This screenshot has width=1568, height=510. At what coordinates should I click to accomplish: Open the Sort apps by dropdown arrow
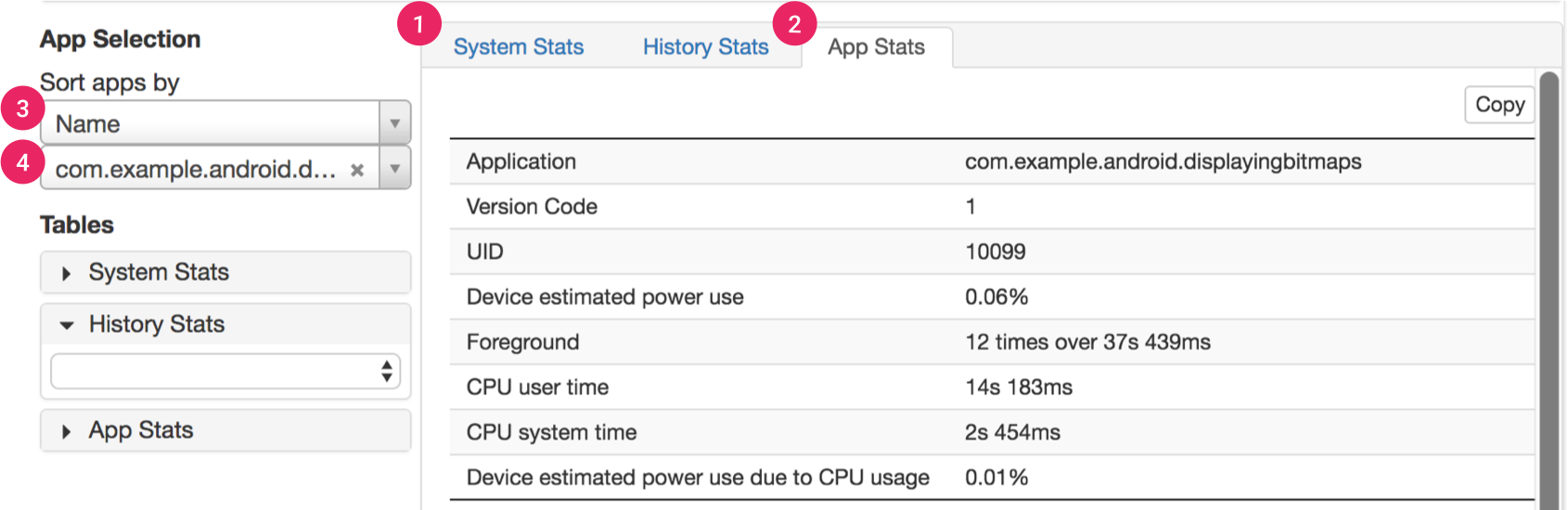pyautogui.click(x=395, y=123)
